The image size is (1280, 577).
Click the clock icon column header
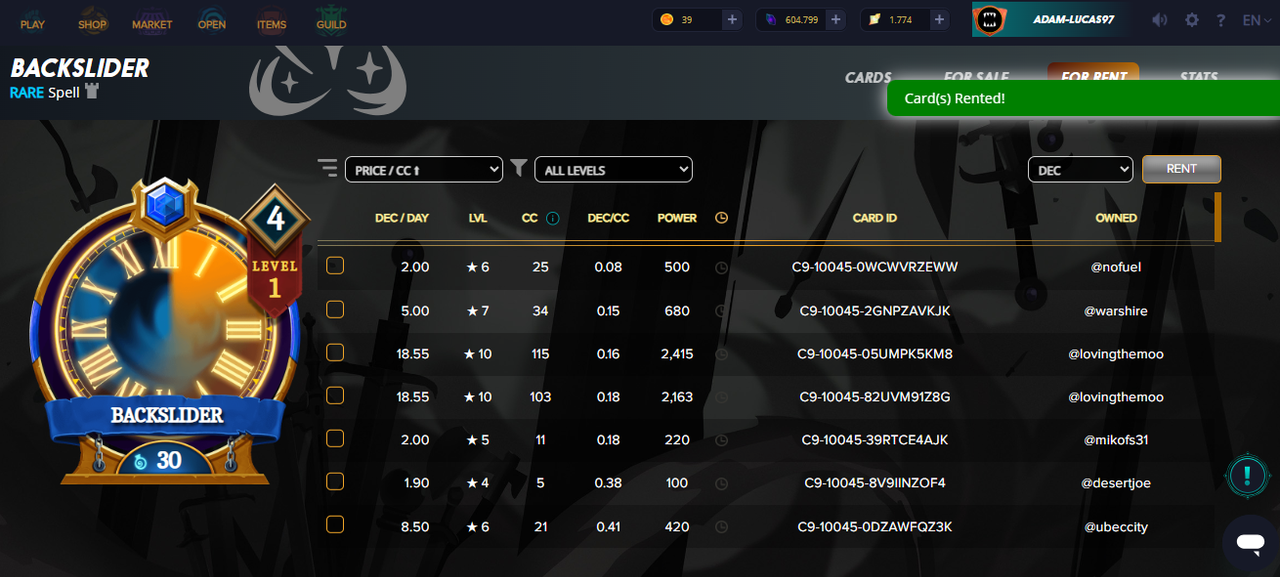[x=721, y=218]
